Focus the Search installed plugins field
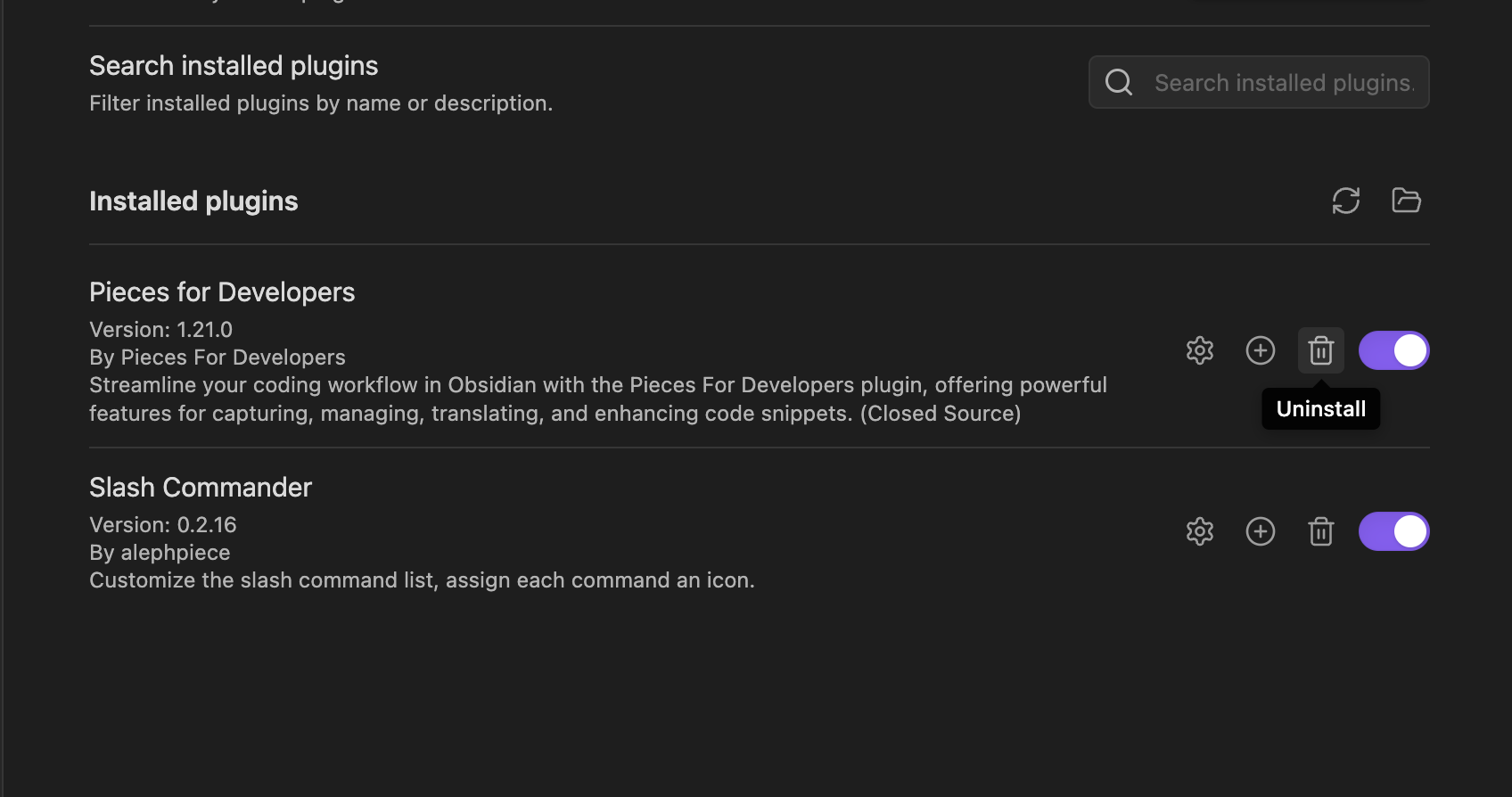This screenshot has height=797, width=1512. coord(1259,82)
